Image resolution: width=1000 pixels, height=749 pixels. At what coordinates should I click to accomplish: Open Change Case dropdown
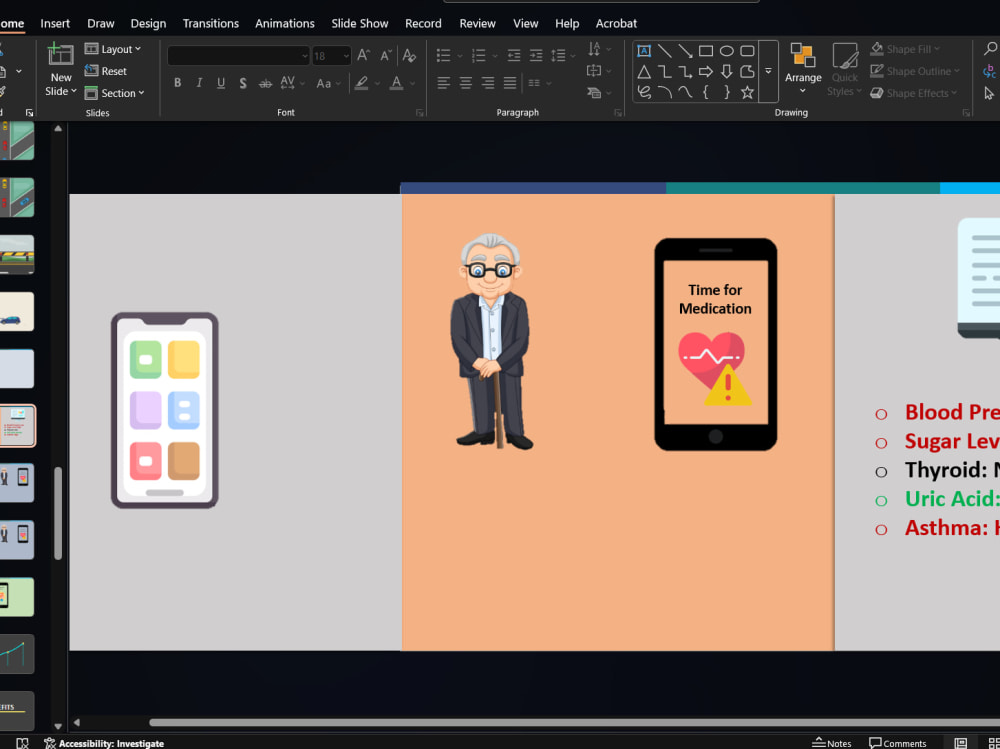tap(328, 83)
